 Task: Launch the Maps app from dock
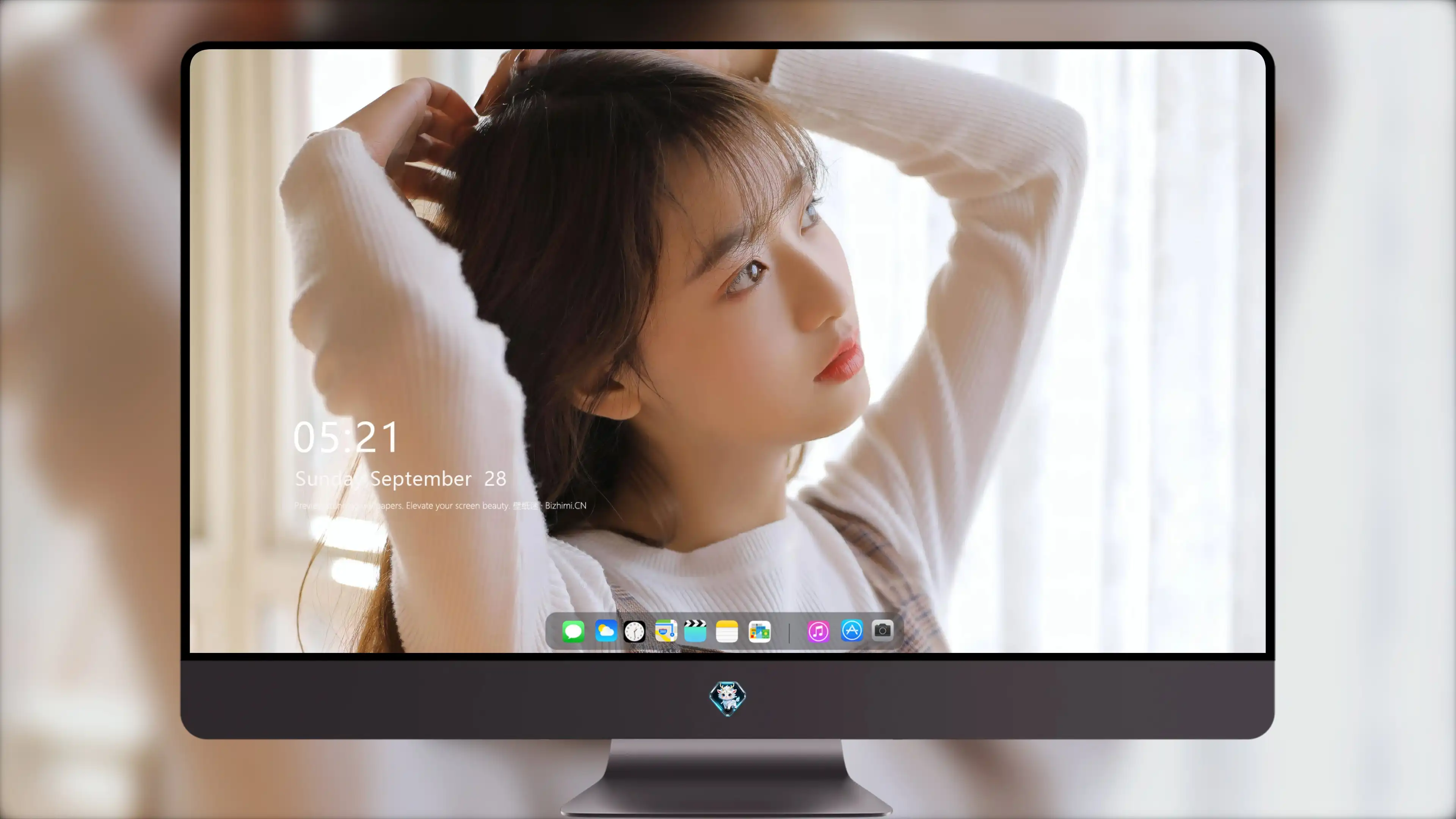click(666, 631)
